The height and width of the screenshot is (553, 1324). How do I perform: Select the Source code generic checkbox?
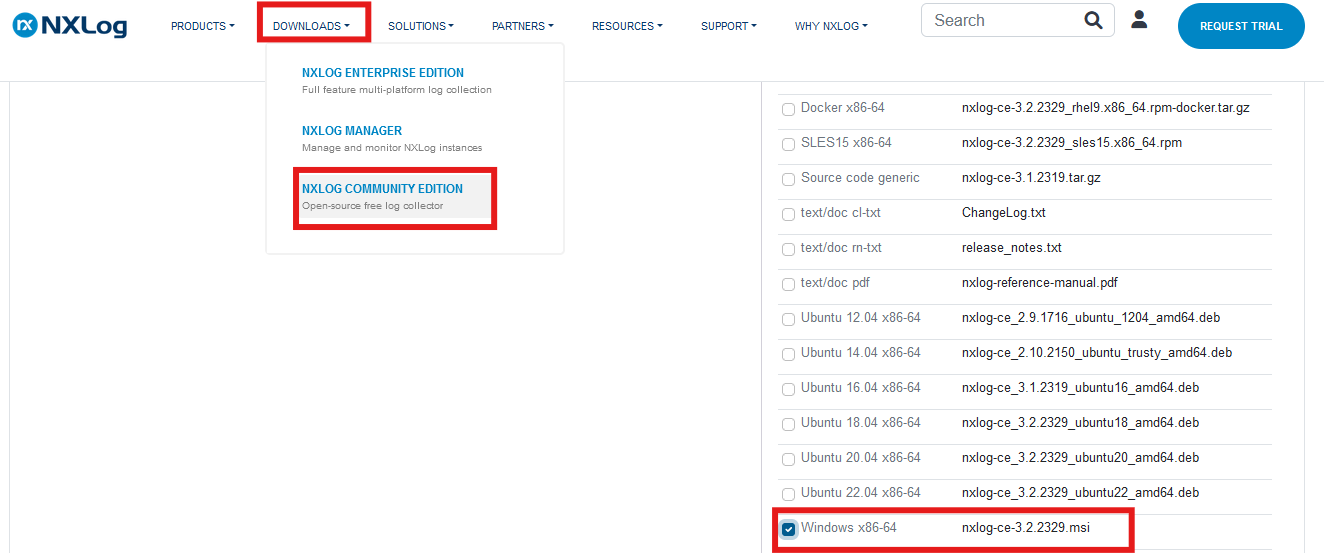pyautogui.click(x=788, y=179)
